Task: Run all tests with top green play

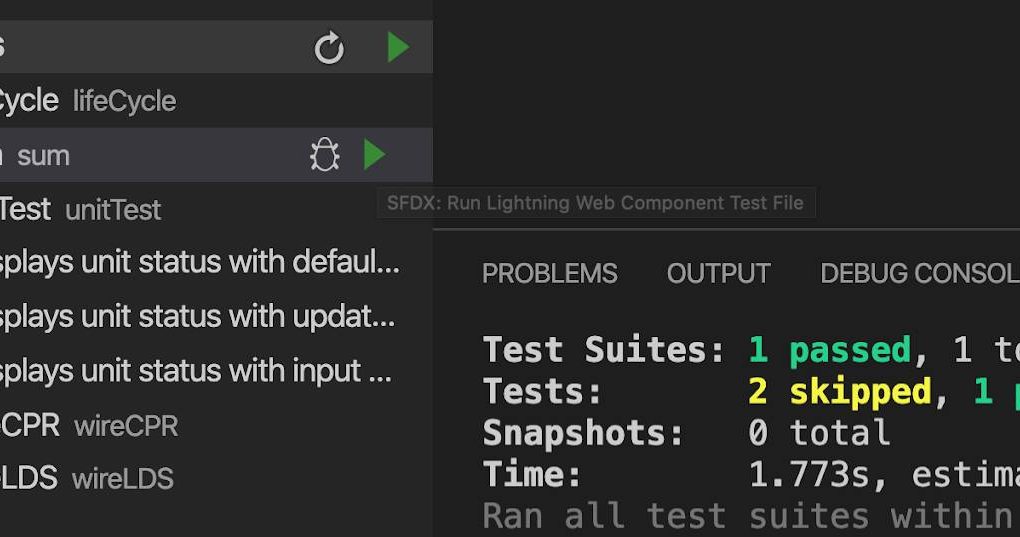Action: (397, 47)
